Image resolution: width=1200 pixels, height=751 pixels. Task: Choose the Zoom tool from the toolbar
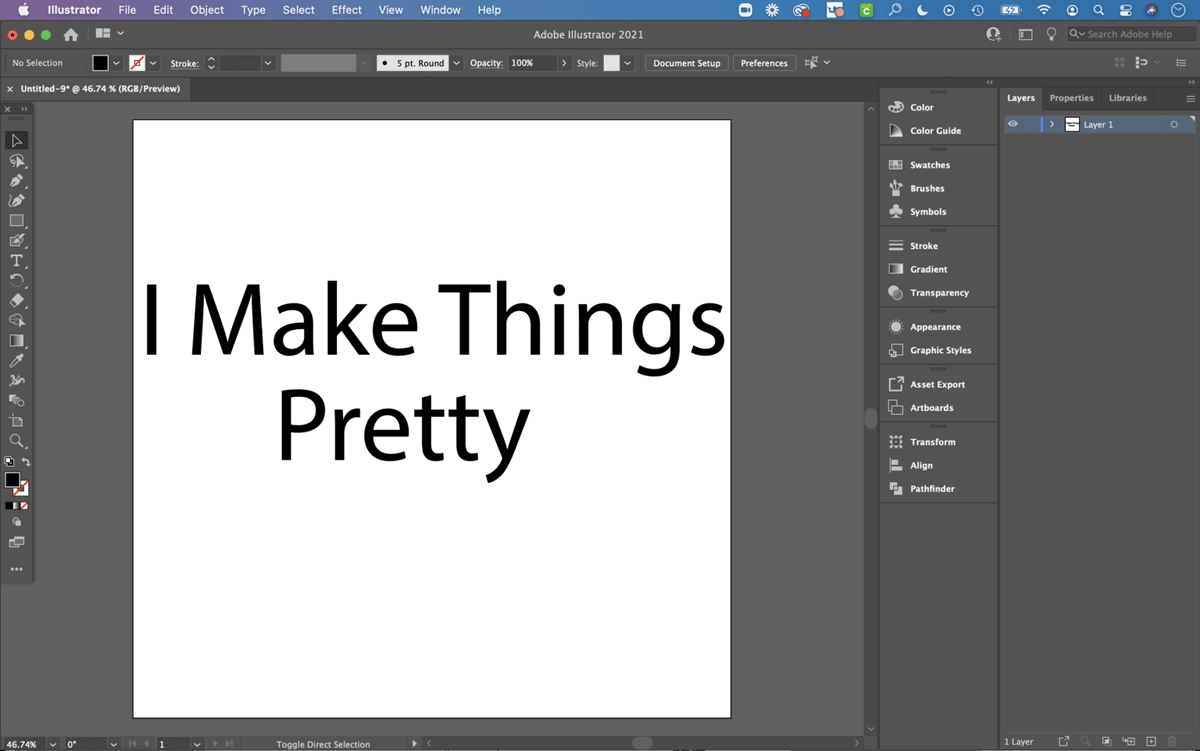click(x=16, y=440)
